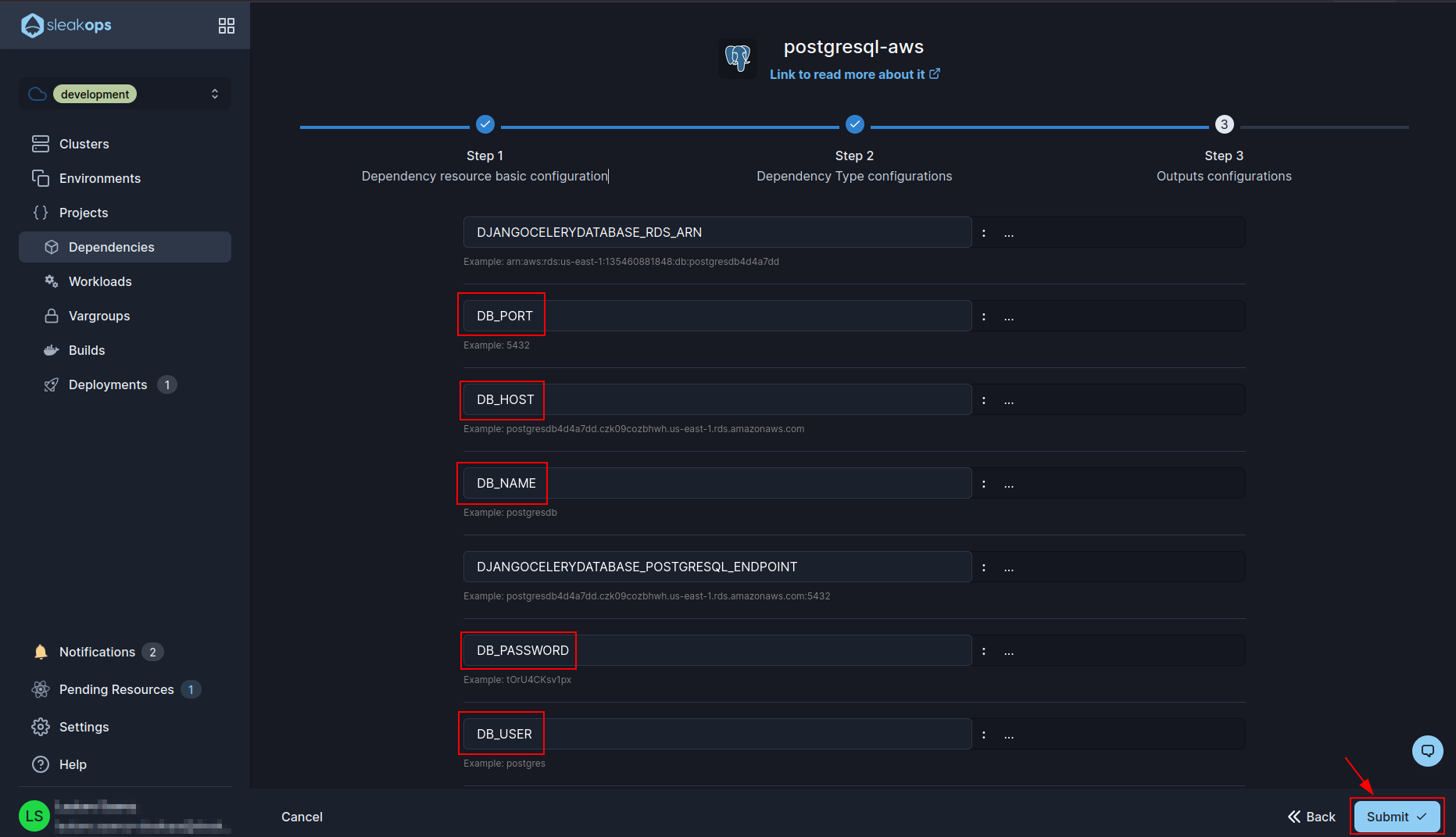Open the chat support bubble
Image resolution: width=1456 pixels, height=837 pixels.
pos(1428,751)
